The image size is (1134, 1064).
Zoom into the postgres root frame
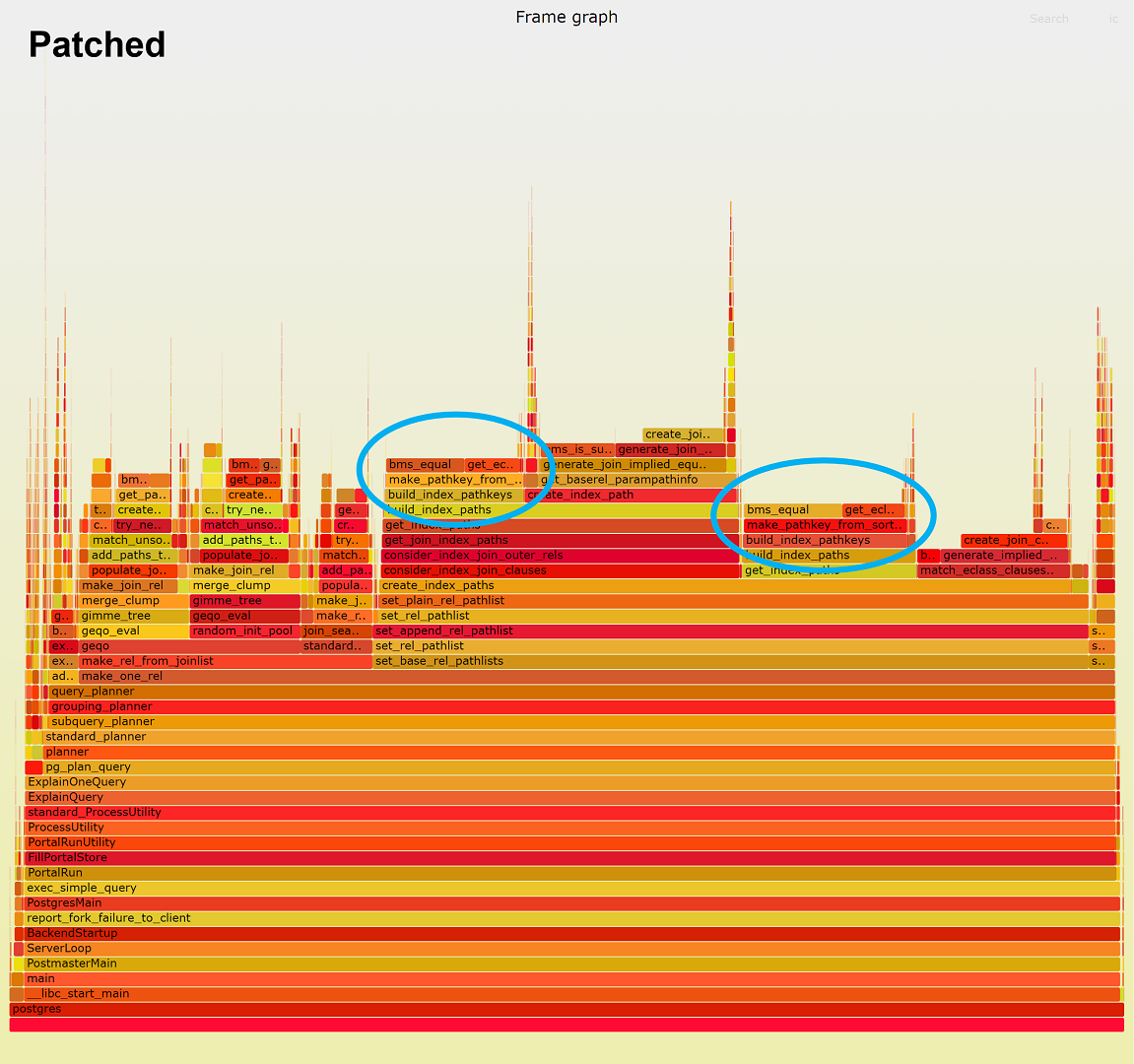click(567, 1009)
